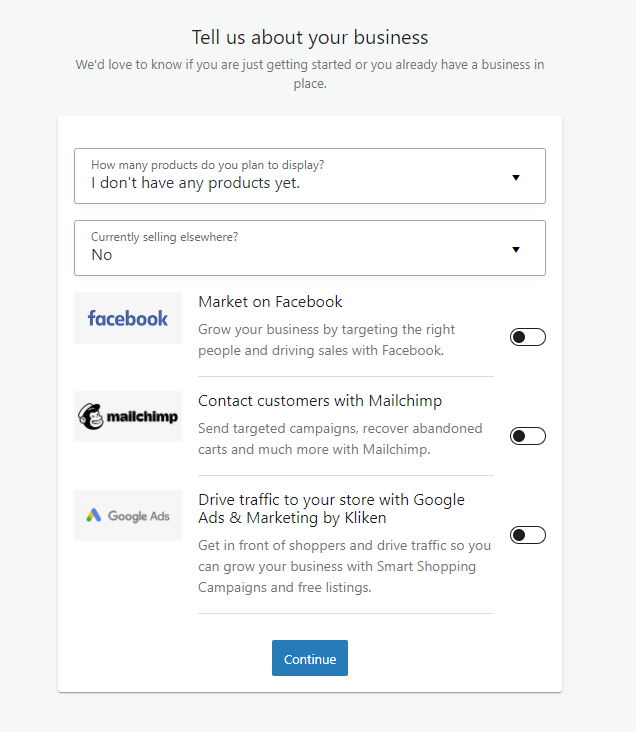
Task: Enable the Market on Facebook toggle
Action: pyautogui.click(x=527, y=337)
